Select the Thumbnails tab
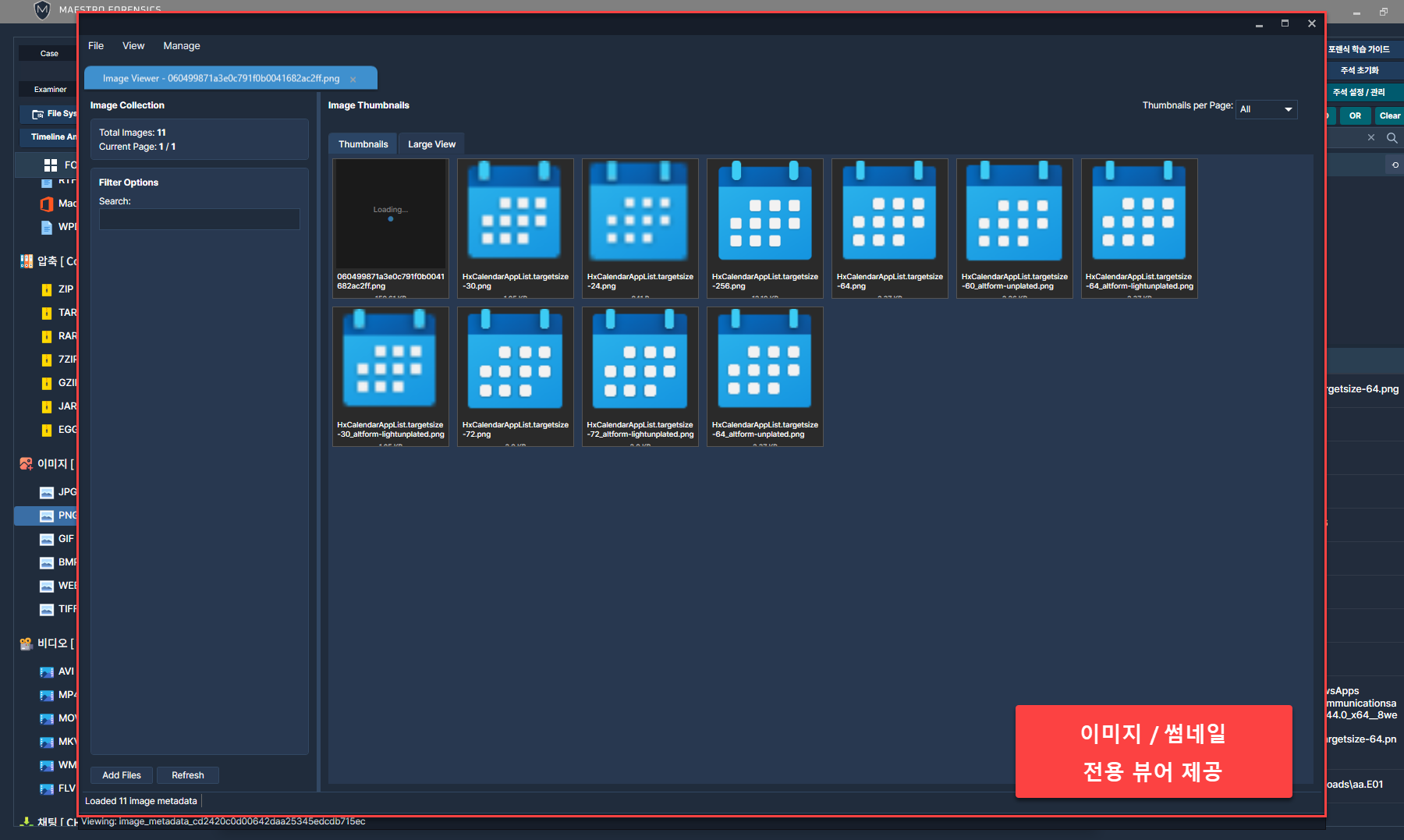 [363, 144]
